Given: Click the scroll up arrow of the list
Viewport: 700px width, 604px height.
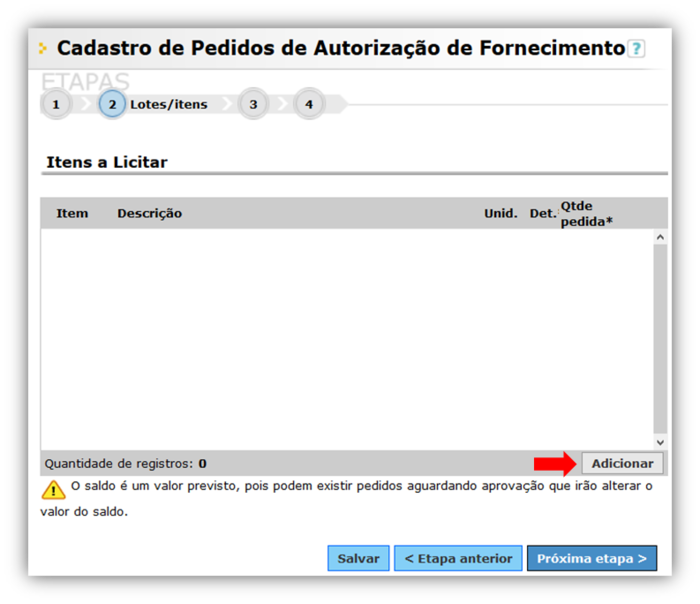Looking at the screenshot, I should (659, 238).
